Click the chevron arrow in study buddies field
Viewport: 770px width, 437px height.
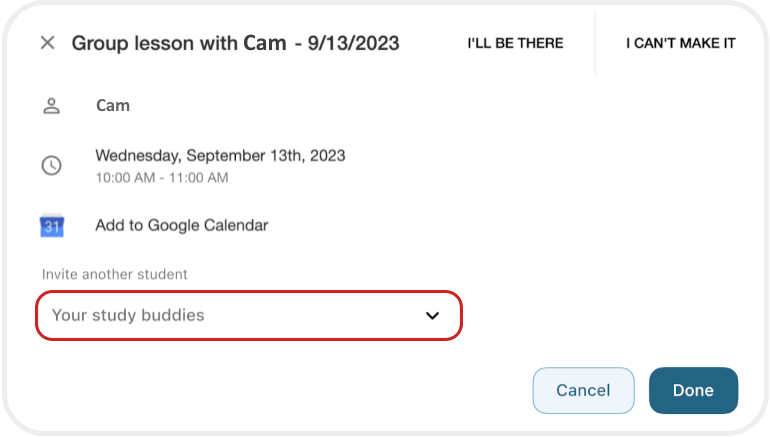click(x=432, y=315)
